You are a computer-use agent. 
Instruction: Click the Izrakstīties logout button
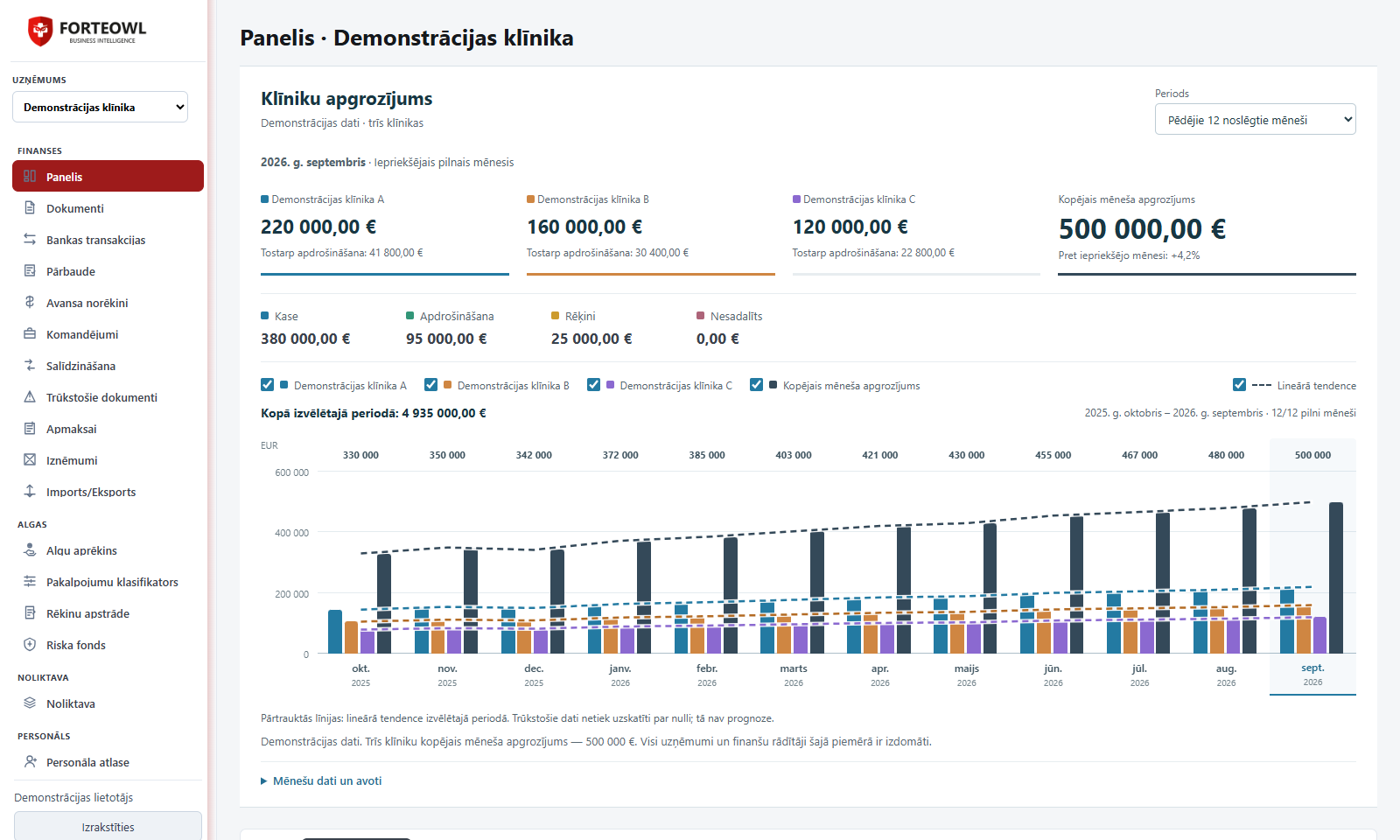click(108, 827)
